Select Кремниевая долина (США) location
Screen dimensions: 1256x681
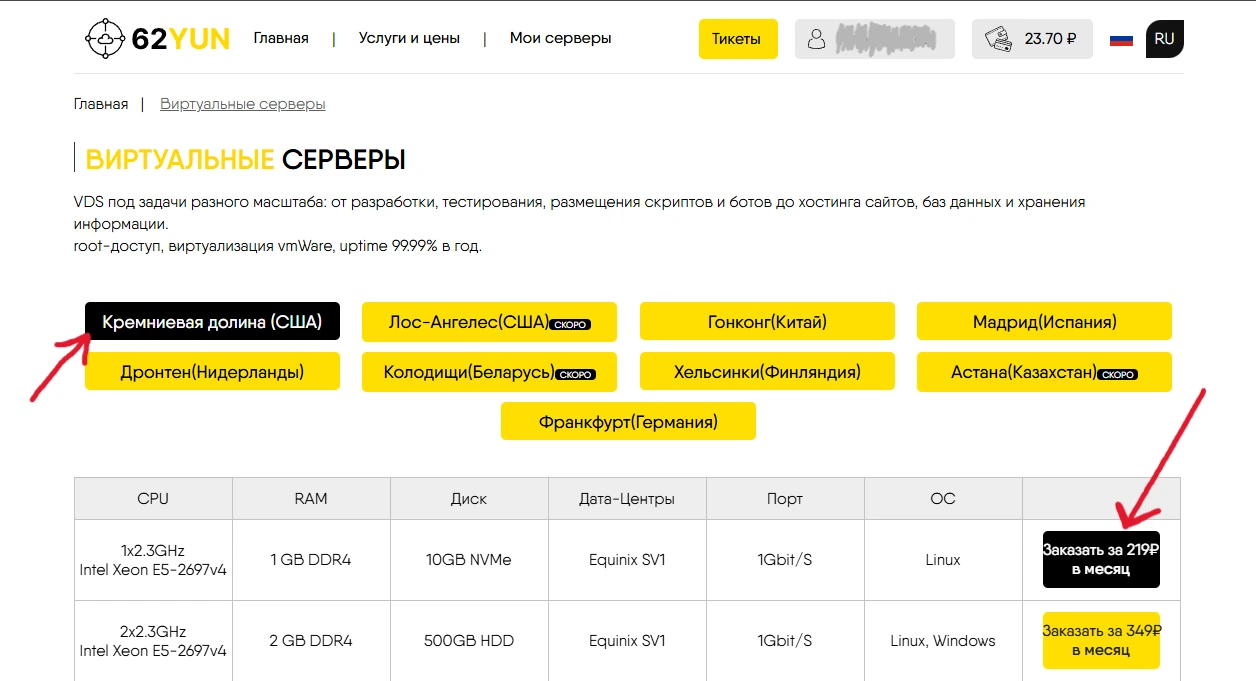pos(212,322)
